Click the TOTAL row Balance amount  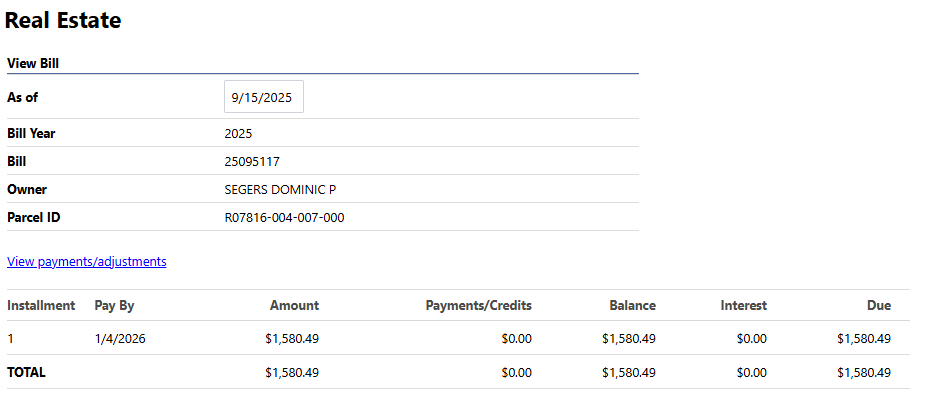[x=629, y=373]
